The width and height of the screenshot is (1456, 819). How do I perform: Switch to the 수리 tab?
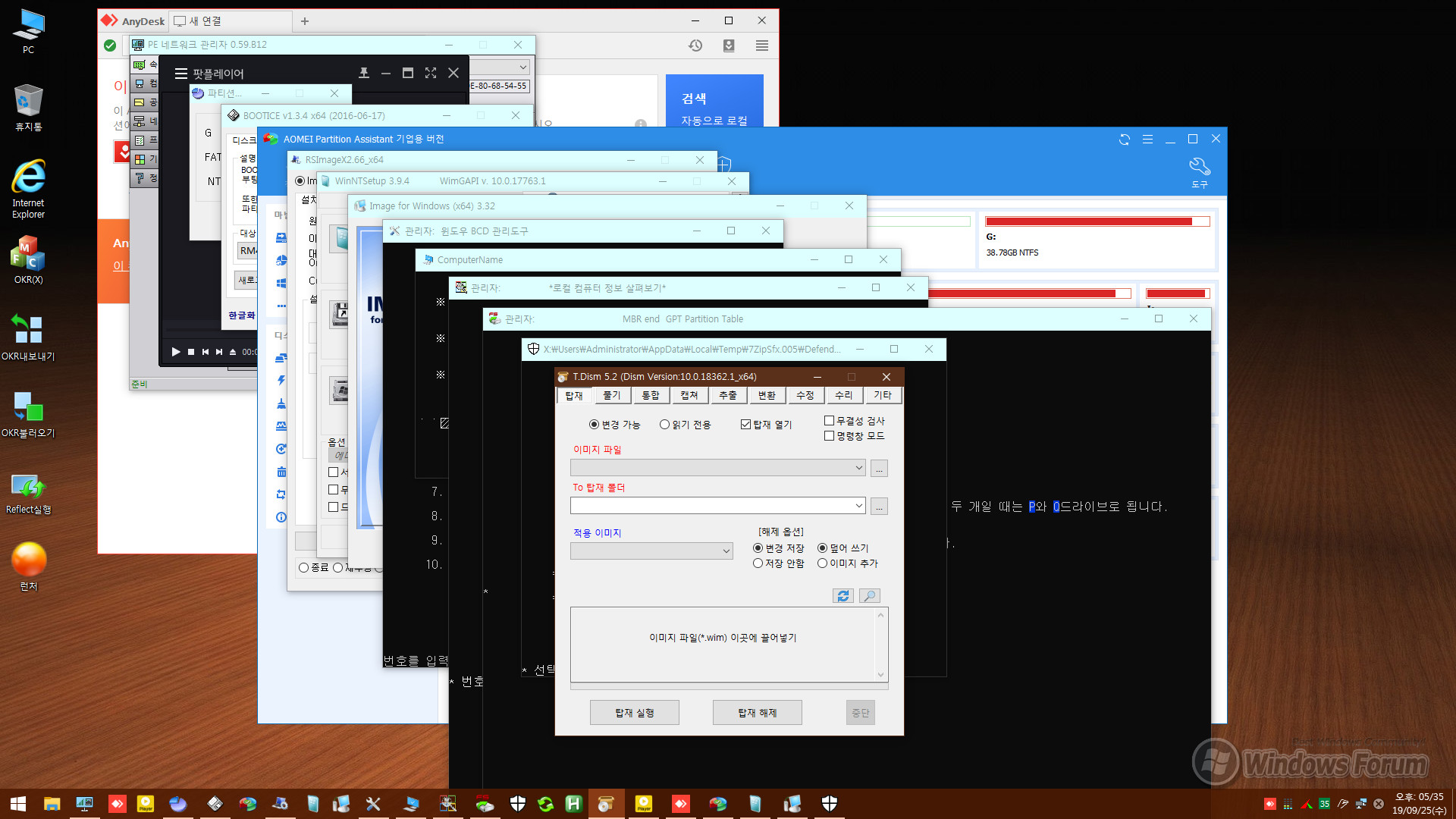[x=843, y=396]
